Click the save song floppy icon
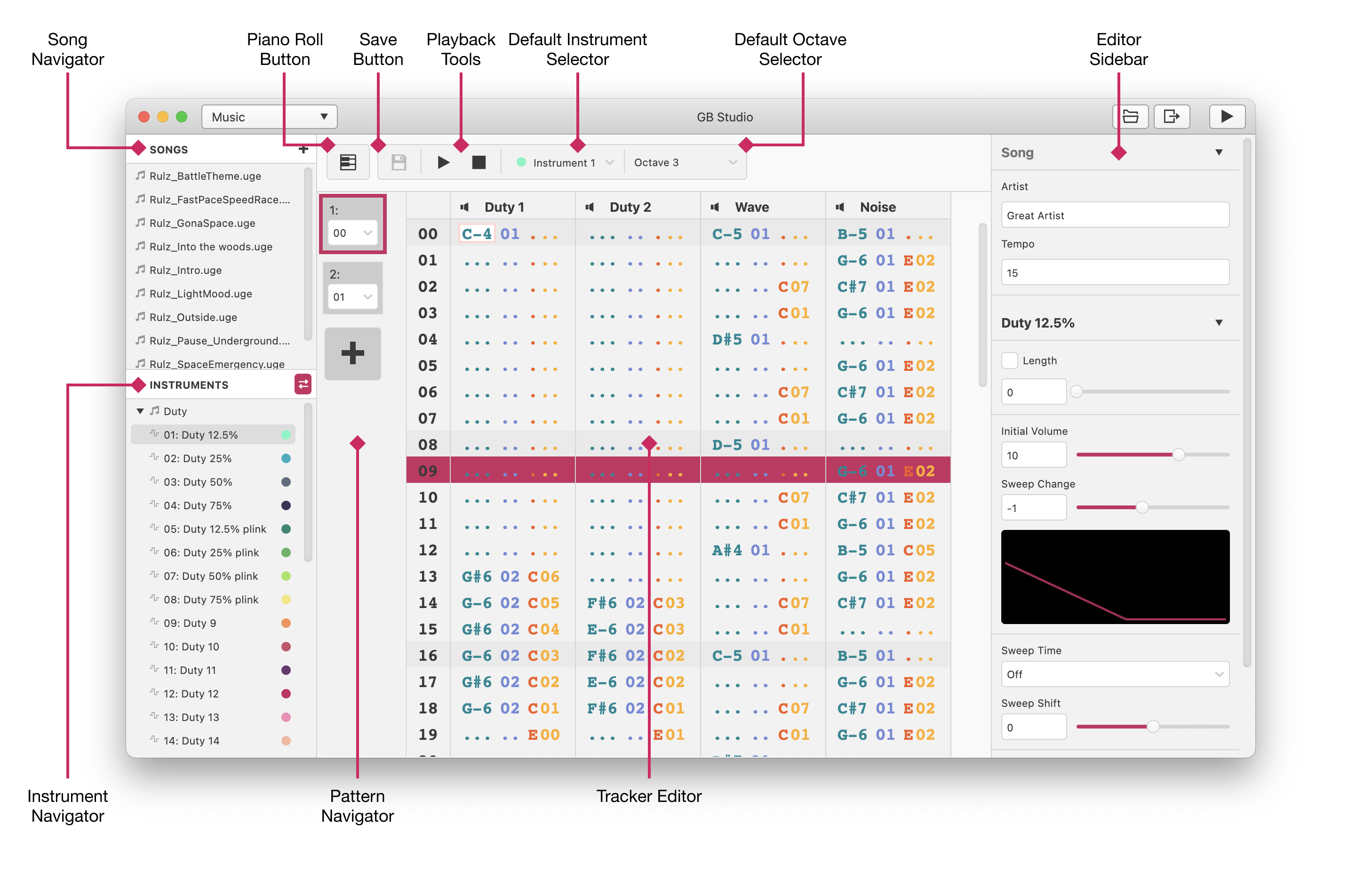1372x873 pixels. click(399, 162)
